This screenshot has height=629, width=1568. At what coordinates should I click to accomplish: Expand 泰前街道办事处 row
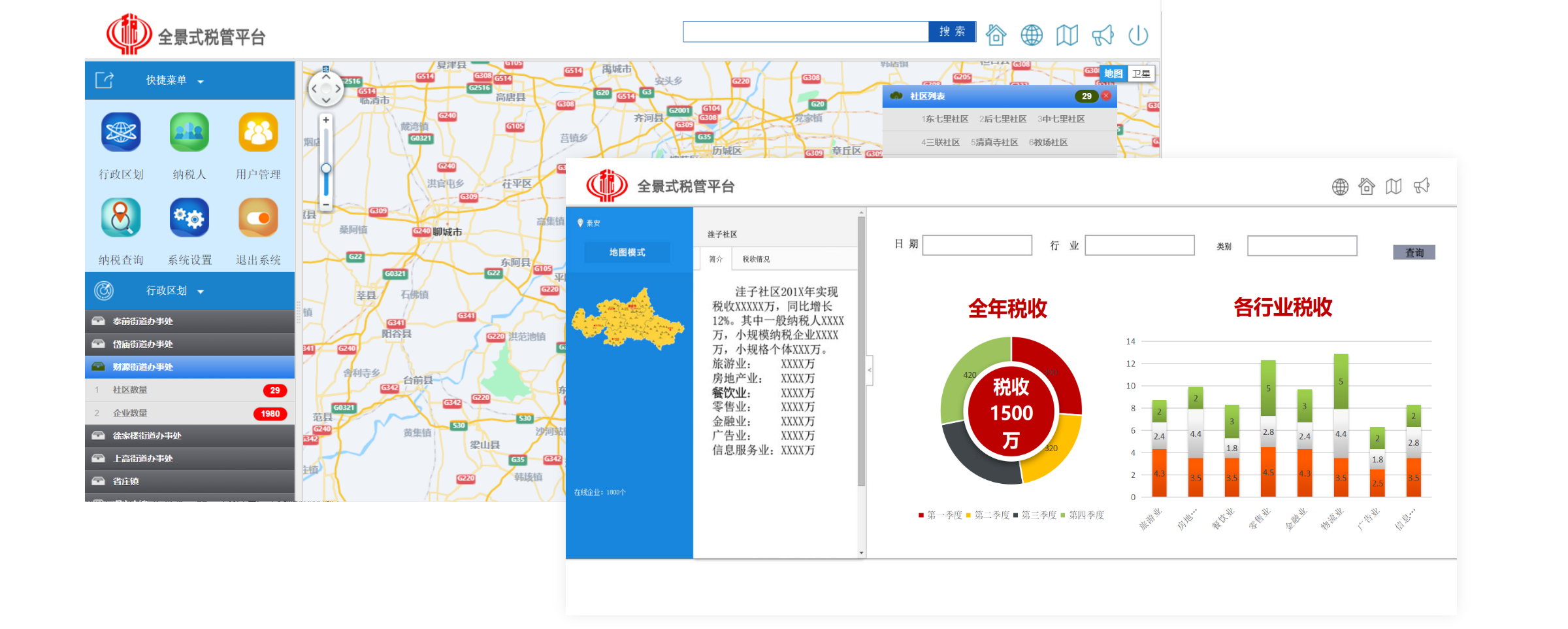[189, 321]
